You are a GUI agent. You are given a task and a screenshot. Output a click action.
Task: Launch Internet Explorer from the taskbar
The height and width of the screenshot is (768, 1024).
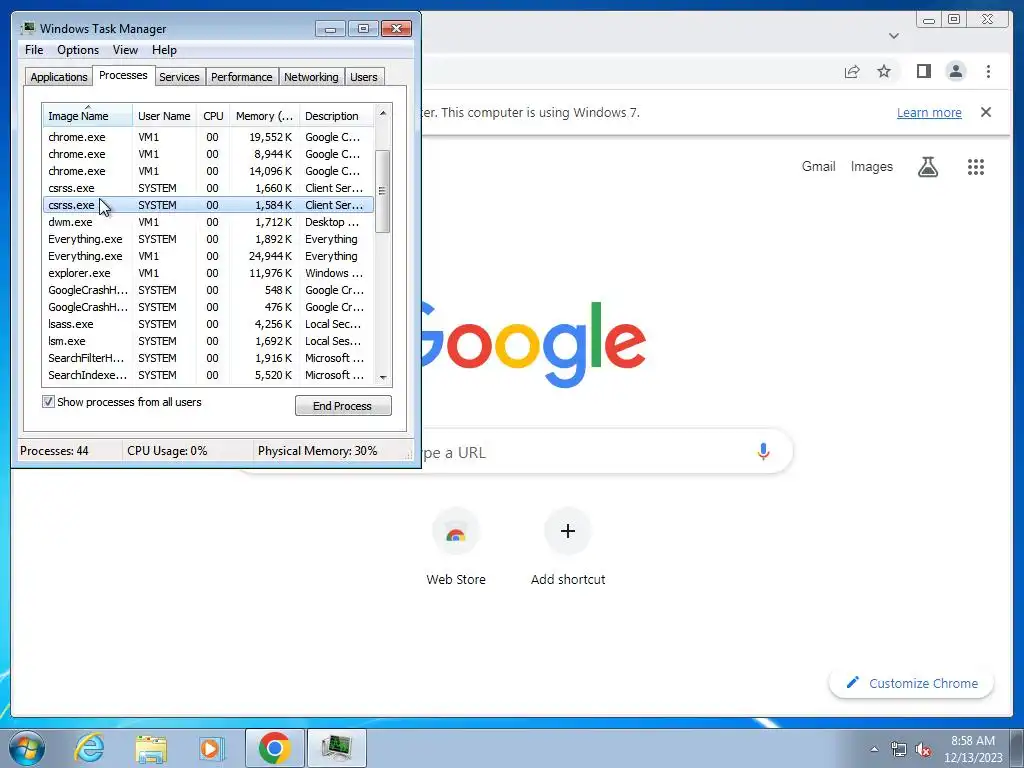(89, 748)
